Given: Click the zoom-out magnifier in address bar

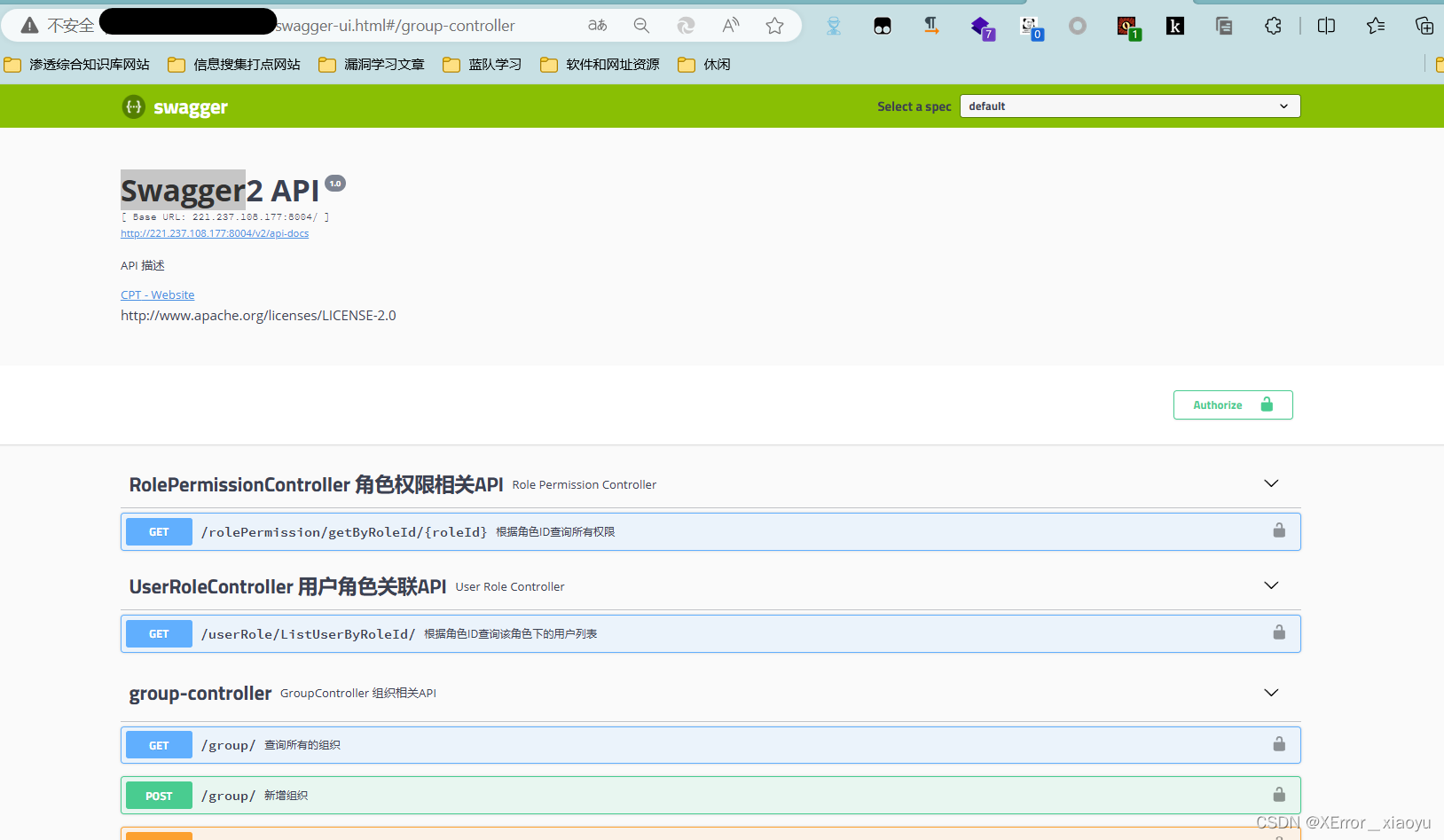Looking at the screenshot, I should pyautogui.click(x=641, y=26).
